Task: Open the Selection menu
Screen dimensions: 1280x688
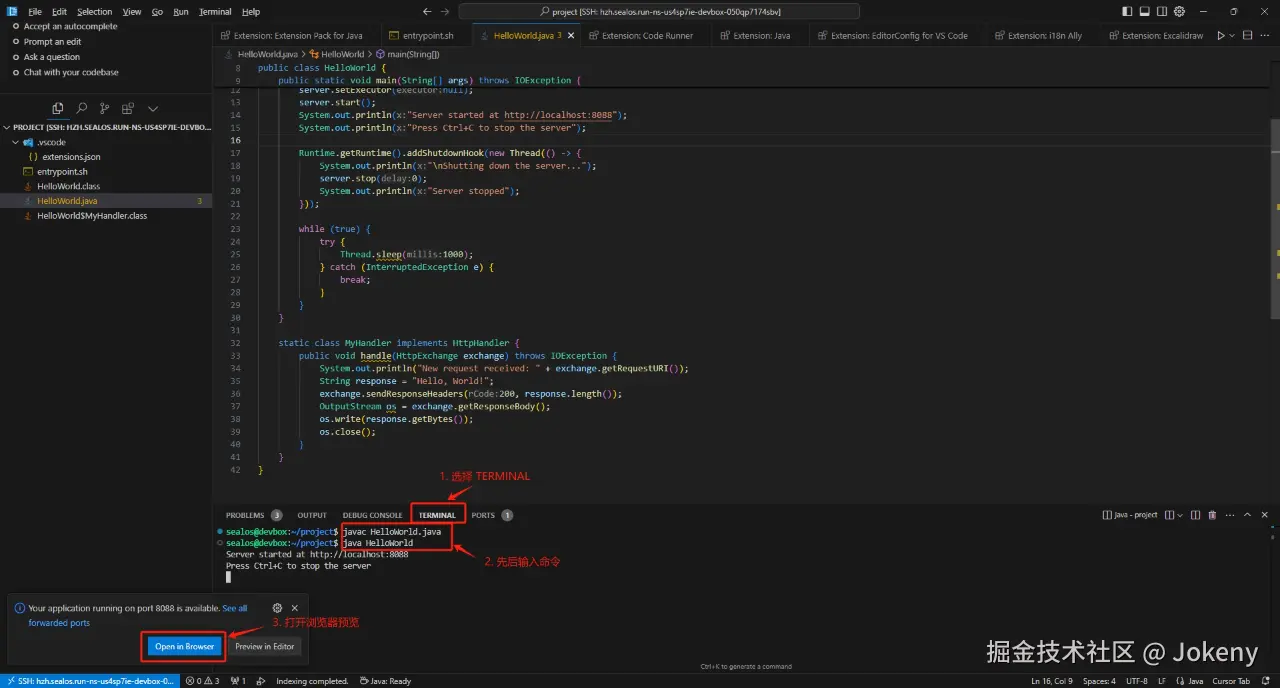Action: pos(95,11)
